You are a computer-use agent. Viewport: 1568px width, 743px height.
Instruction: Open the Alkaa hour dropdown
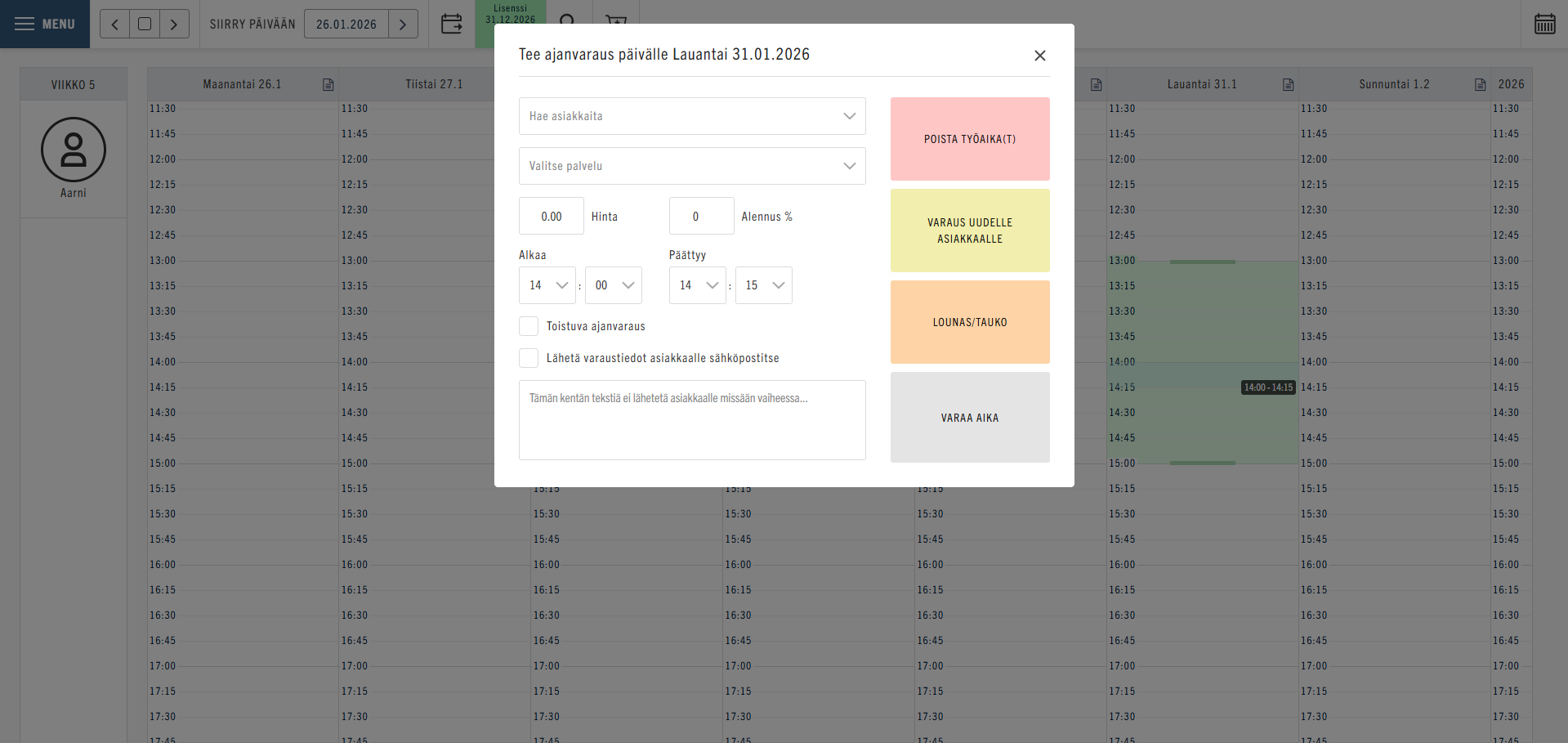(547, 285)
